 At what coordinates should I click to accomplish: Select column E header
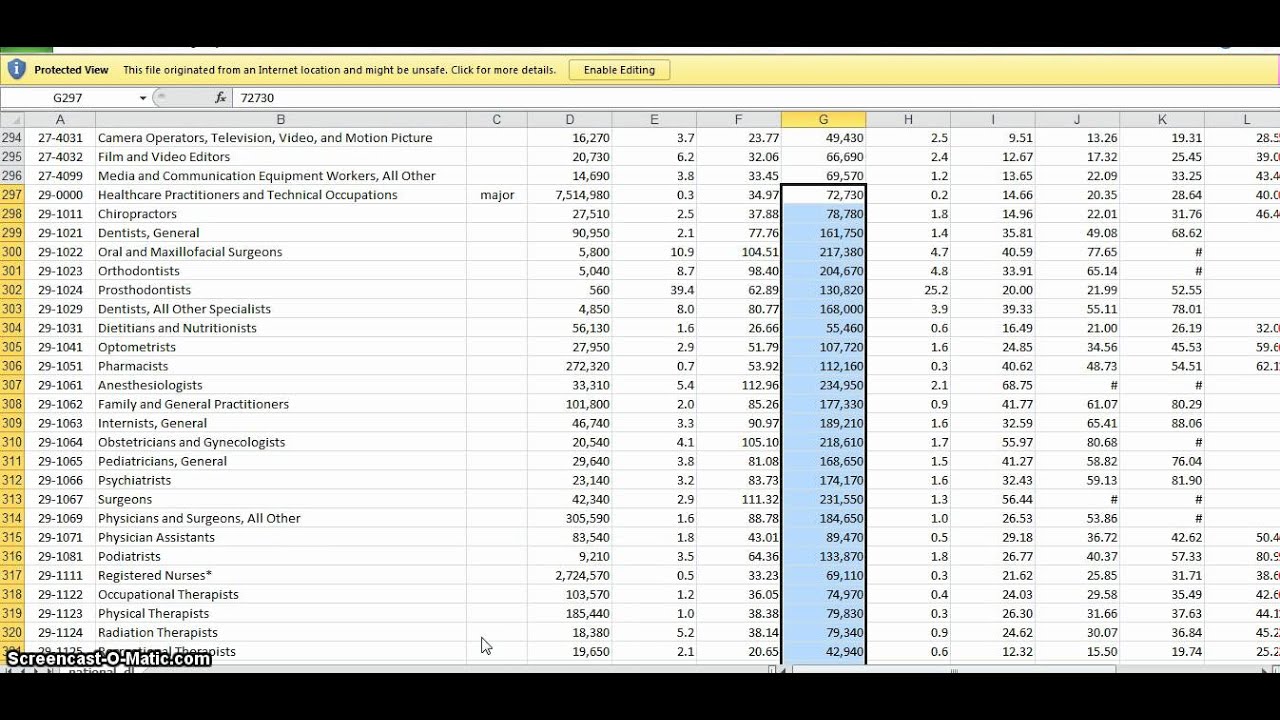tap(654, 119)
